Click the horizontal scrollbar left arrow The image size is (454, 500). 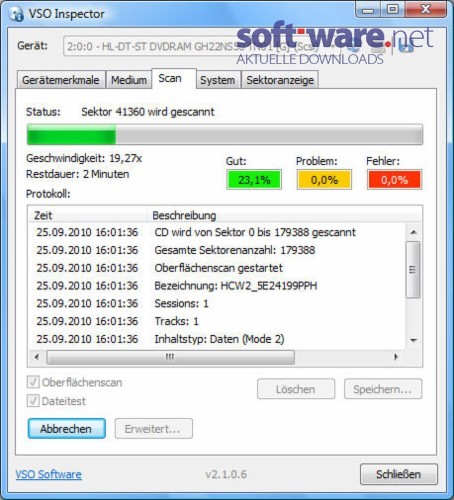pos(37,357)
